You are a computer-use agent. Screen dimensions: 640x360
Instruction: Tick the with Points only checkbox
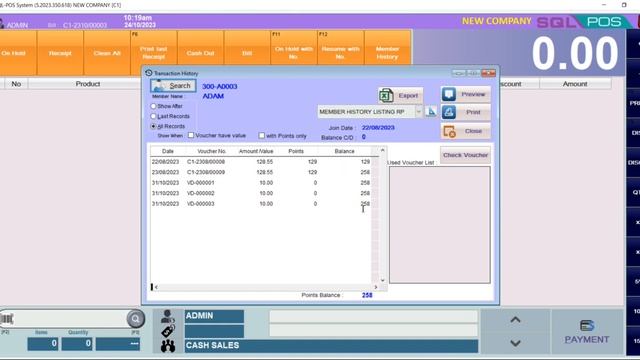[262, 135]
